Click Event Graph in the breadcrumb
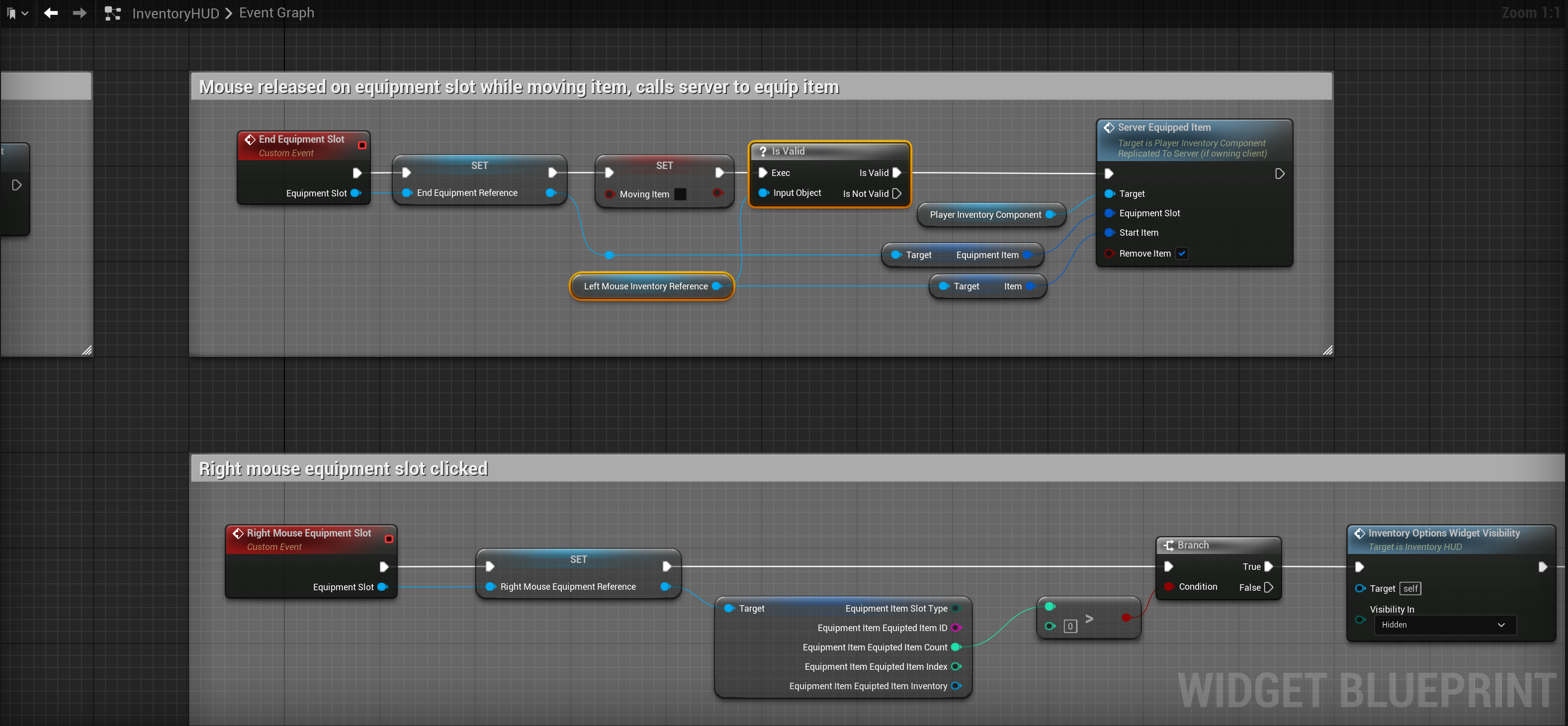The width and height of the screenshot is (1568, 726). click(276, 13)
